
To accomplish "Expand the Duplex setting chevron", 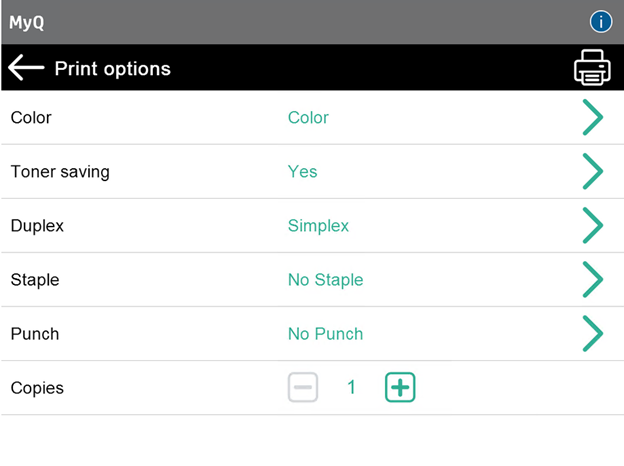I will tap(593, 225).
